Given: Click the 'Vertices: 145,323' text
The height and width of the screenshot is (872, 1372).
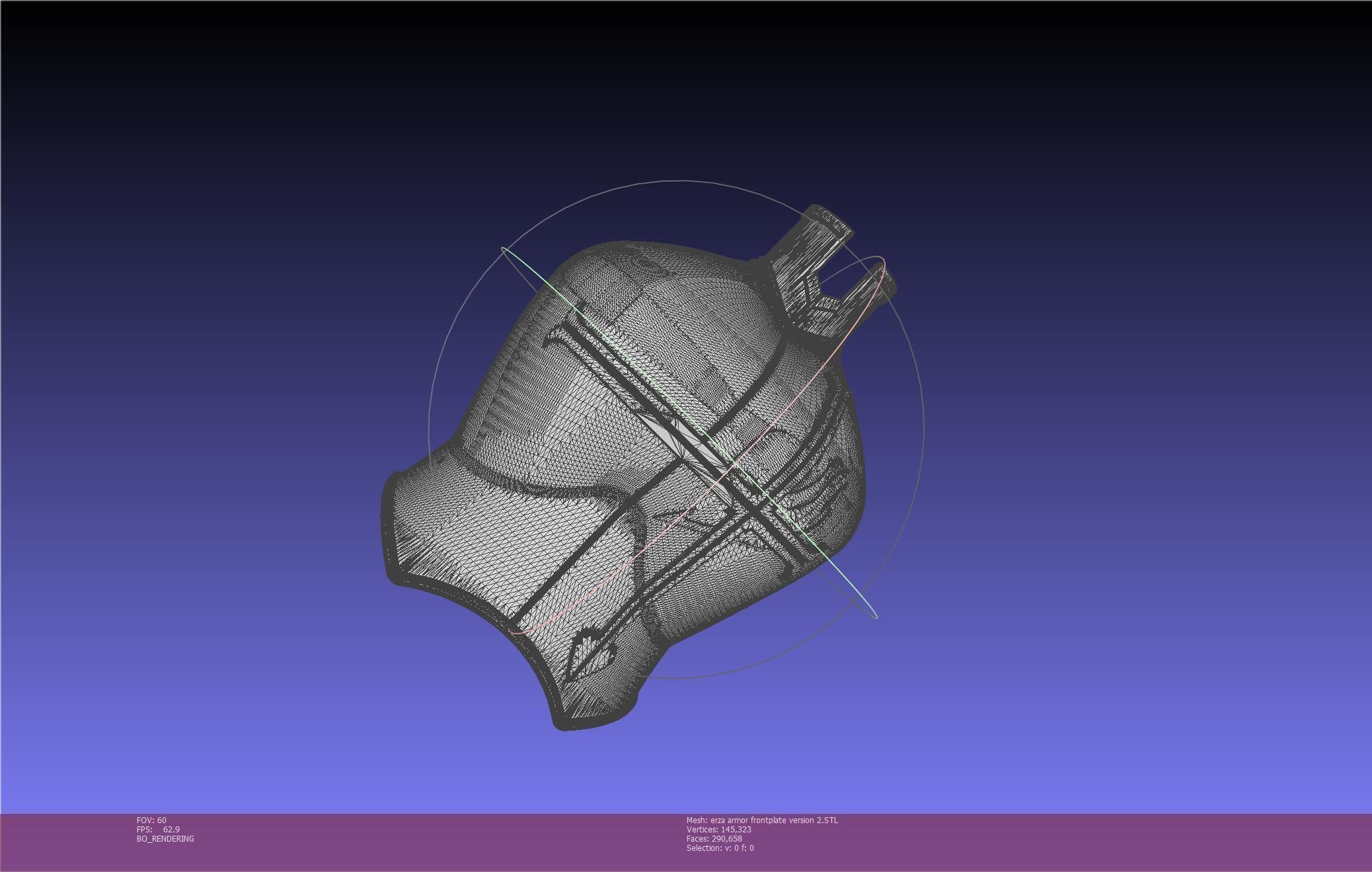Looking at the screenshot, I should coord(719,829).
